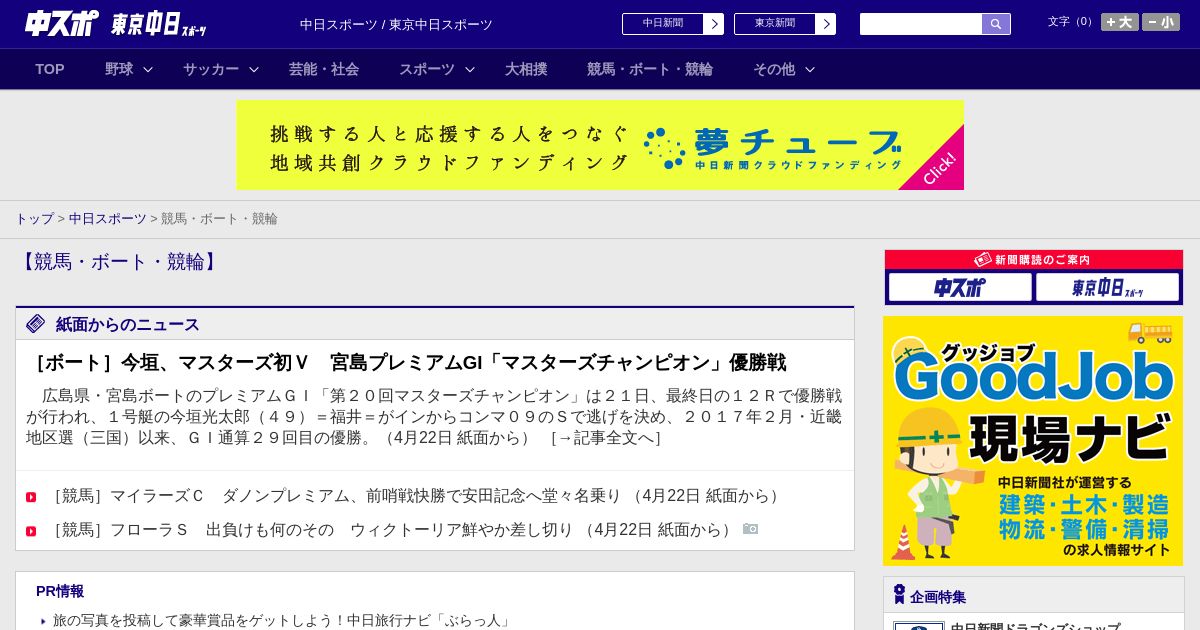Open the フローラＳ ウィクトーリア article
Screen dimensions: 1200x630
391,530
